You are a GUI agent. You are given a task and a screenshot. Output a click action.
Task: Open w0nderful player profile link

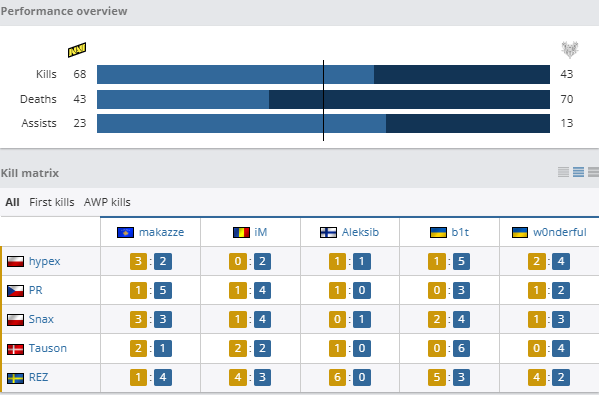pos(560,232)
